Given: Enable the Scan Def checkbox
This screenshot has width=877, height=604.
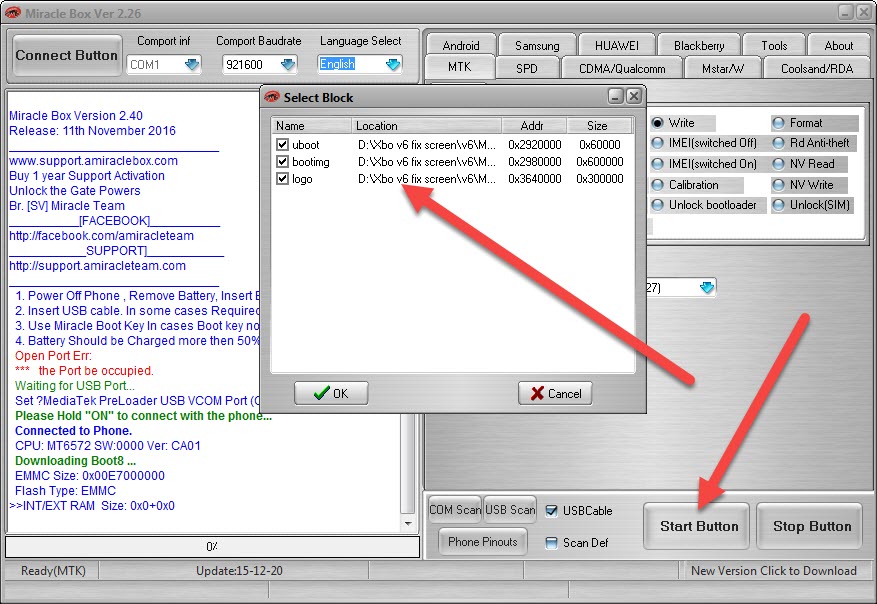Looking at the screenshot, I should tap(551, 542).
